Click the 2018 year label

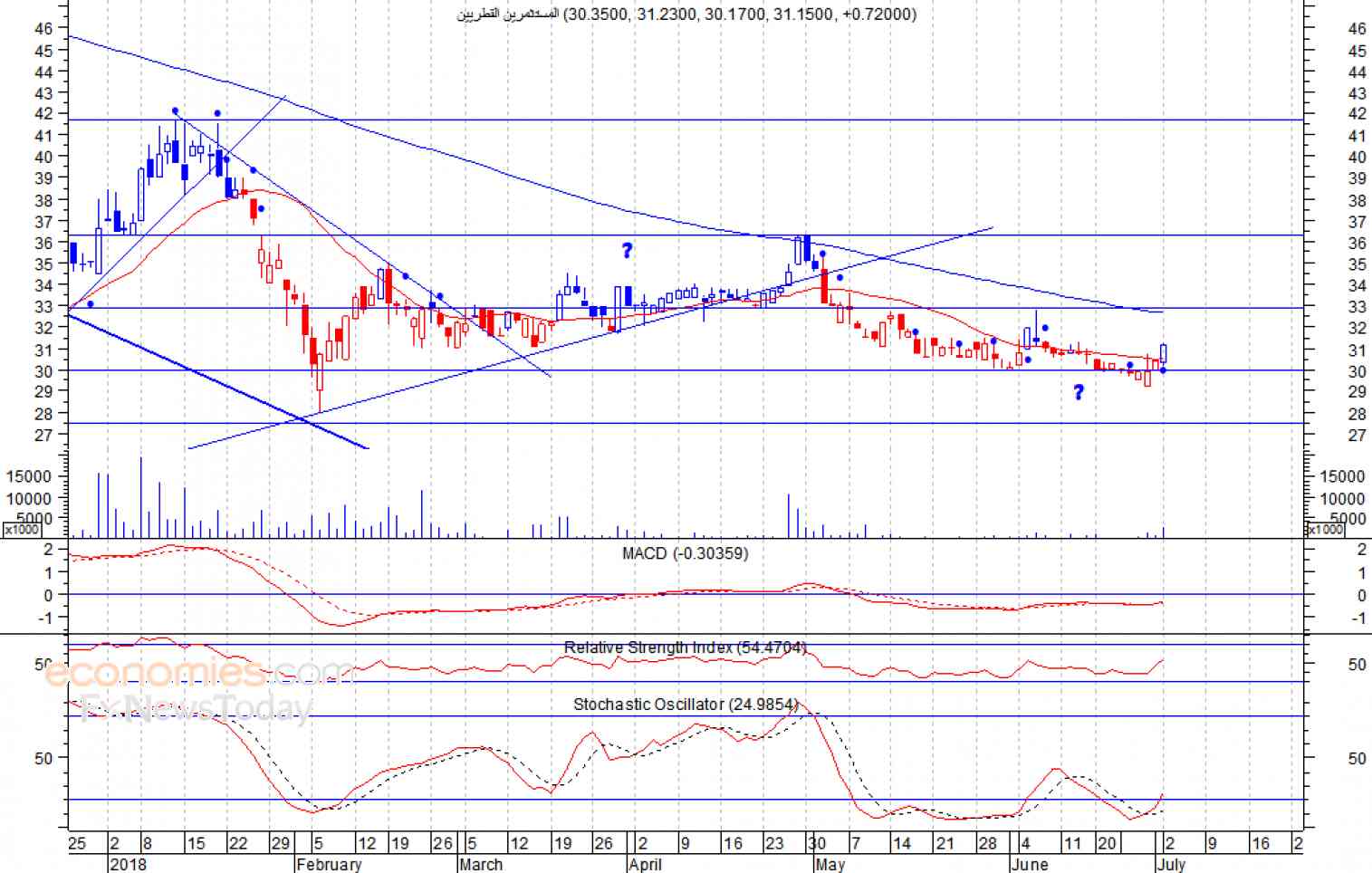point(128,864)
